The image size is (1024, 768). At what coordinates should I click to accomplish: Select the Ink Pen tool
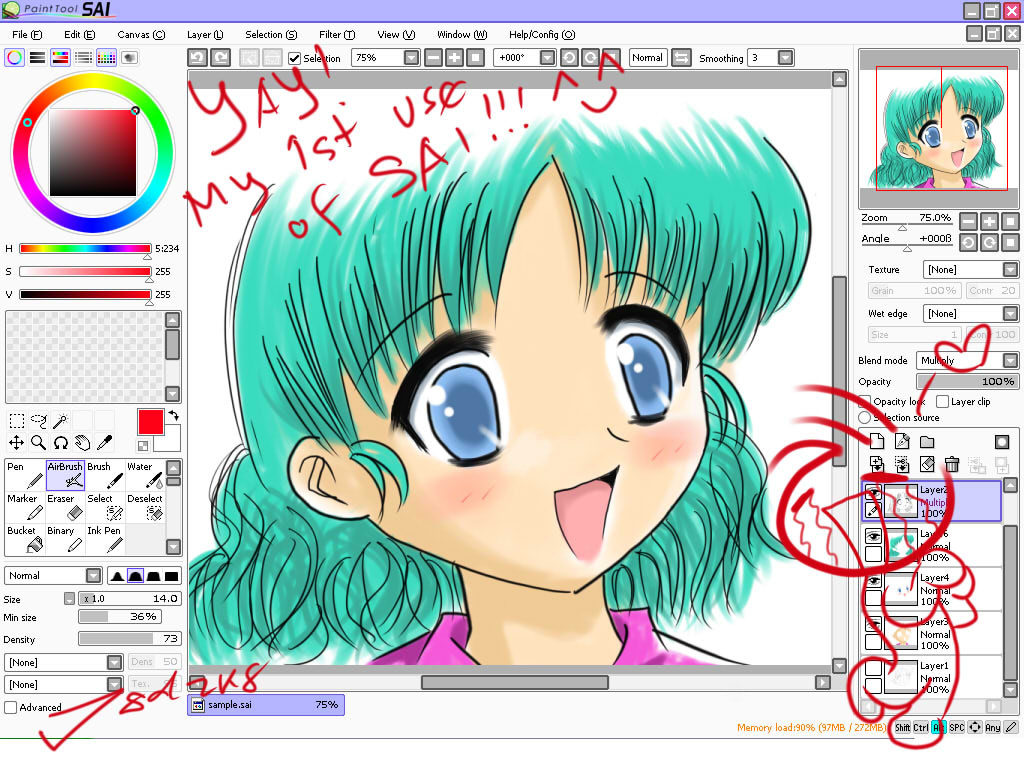coord(104,539)
